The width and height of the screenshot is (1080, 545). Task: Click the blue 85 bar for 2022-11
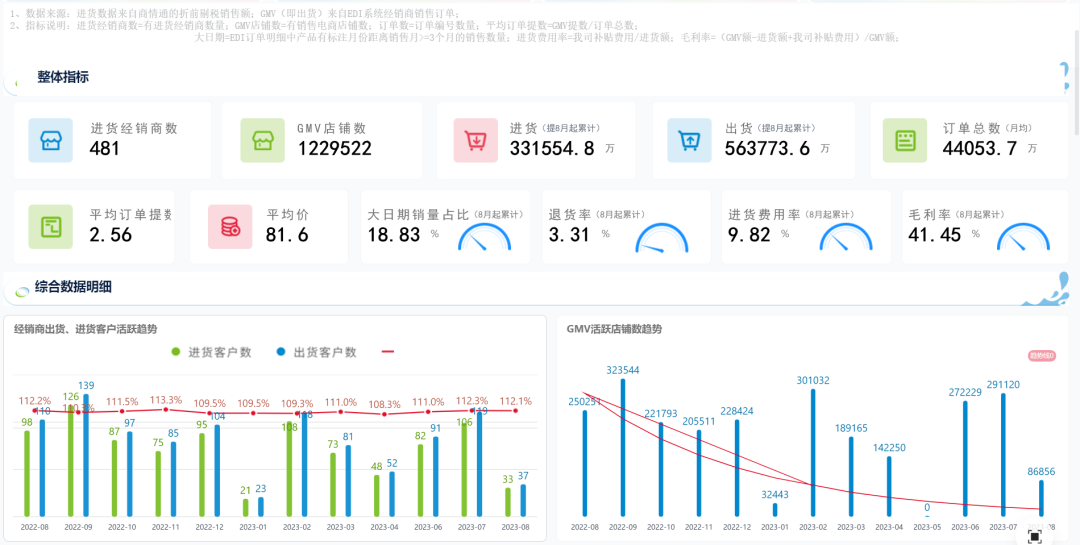click(x=174, y=480)
